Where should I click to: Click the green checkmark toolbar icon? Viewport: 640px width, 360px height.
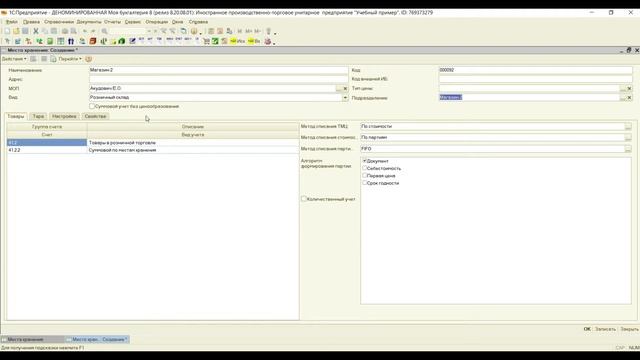(215, 41)
